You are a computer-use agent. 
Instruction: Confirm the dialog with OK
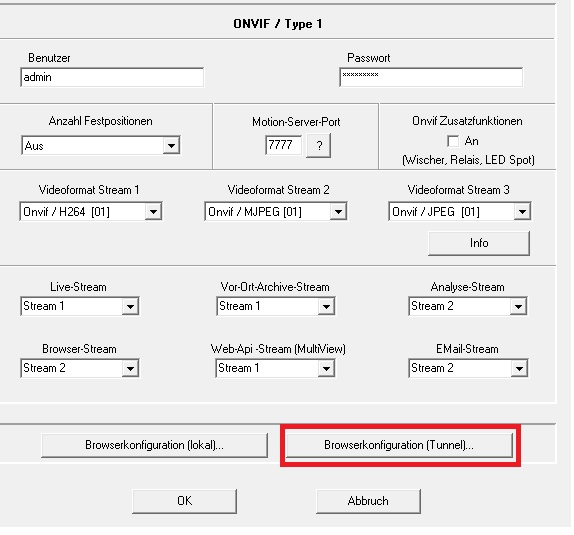tap(184, 501)
